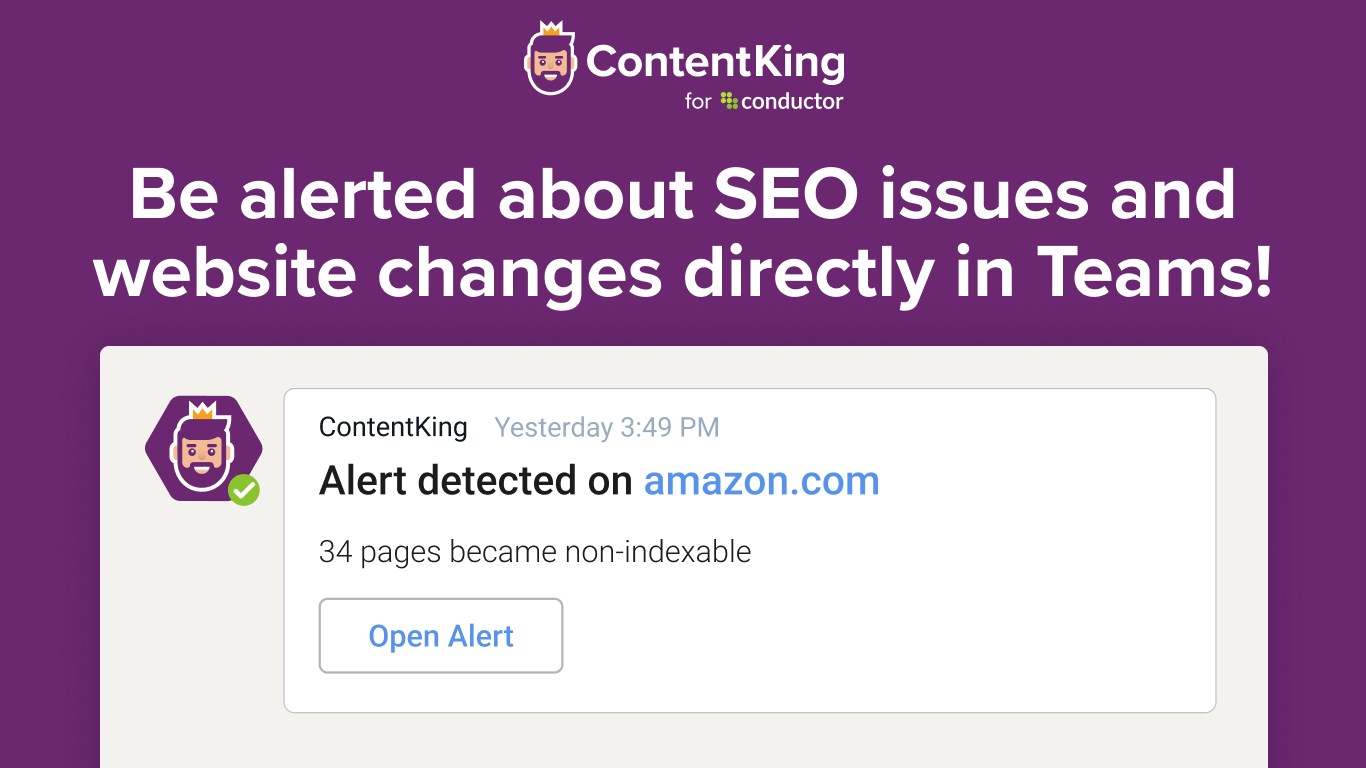Click the "for" text beside Conductor logo
Screen dimensions: 1366x768
(x=698, y=101)
